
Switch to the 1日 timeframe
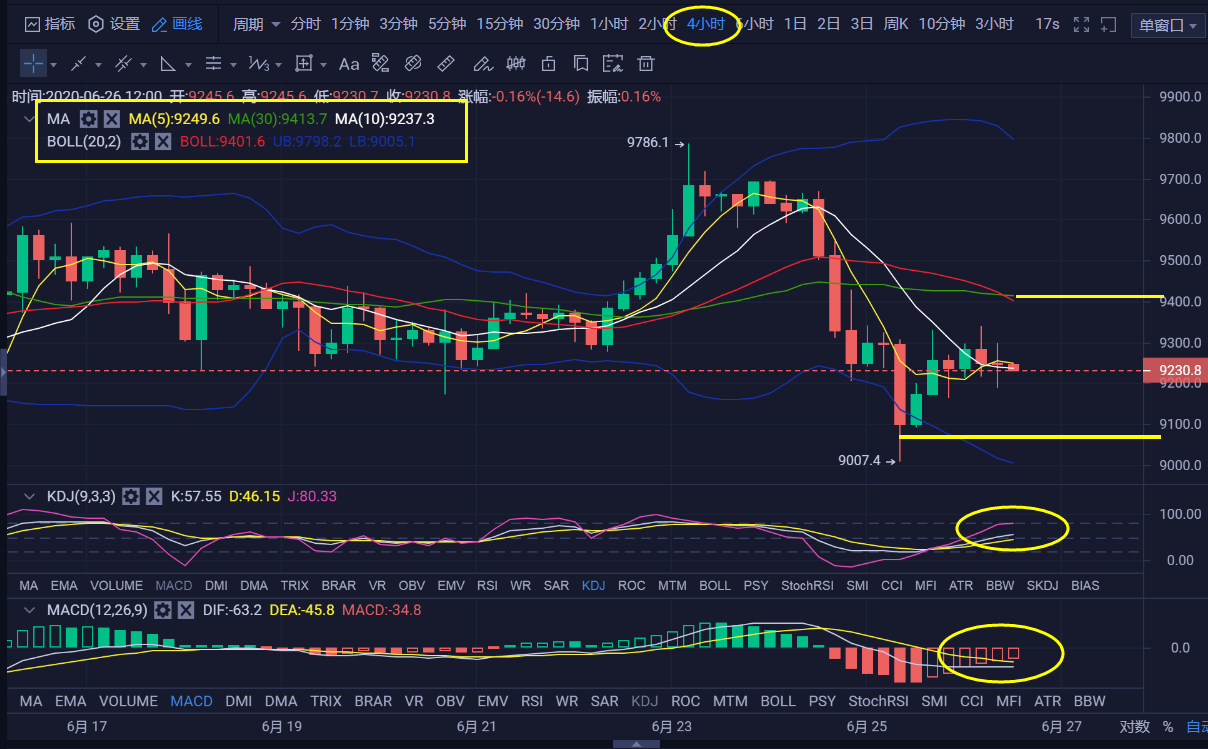(x=795, y=24)
